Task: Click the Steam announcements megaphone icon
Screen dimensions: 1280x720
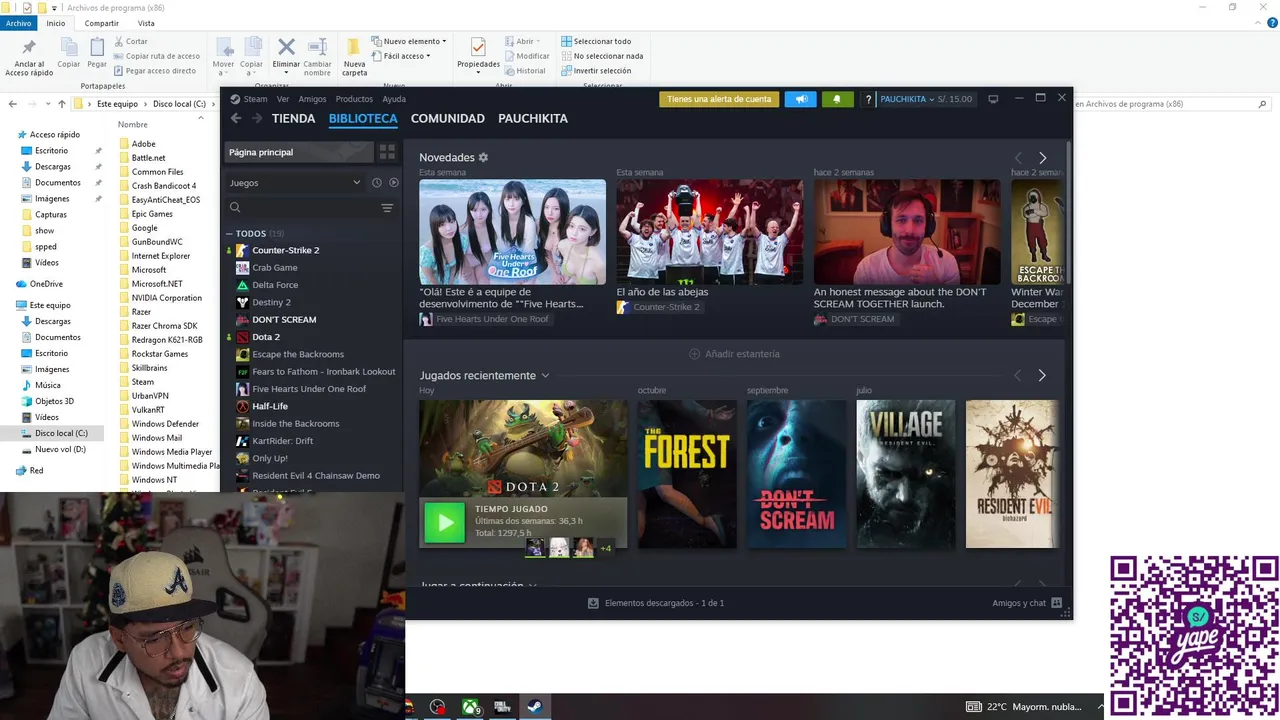Action: coord(800,99)
